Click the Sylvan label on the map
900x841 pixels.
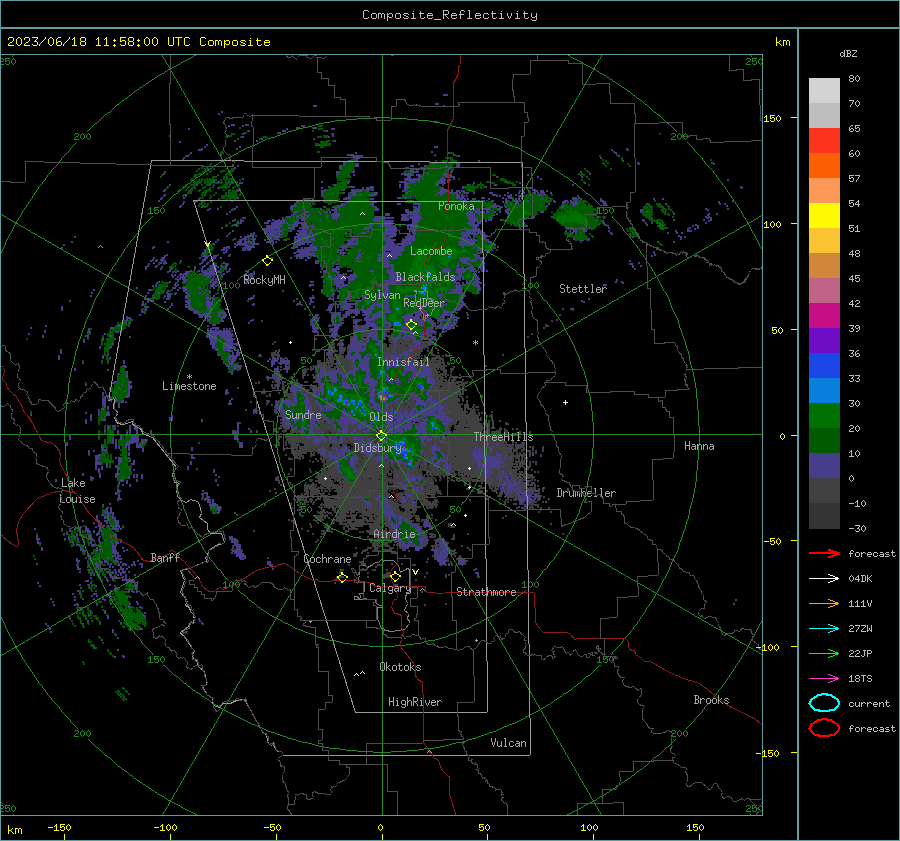(x=382, y=295)
